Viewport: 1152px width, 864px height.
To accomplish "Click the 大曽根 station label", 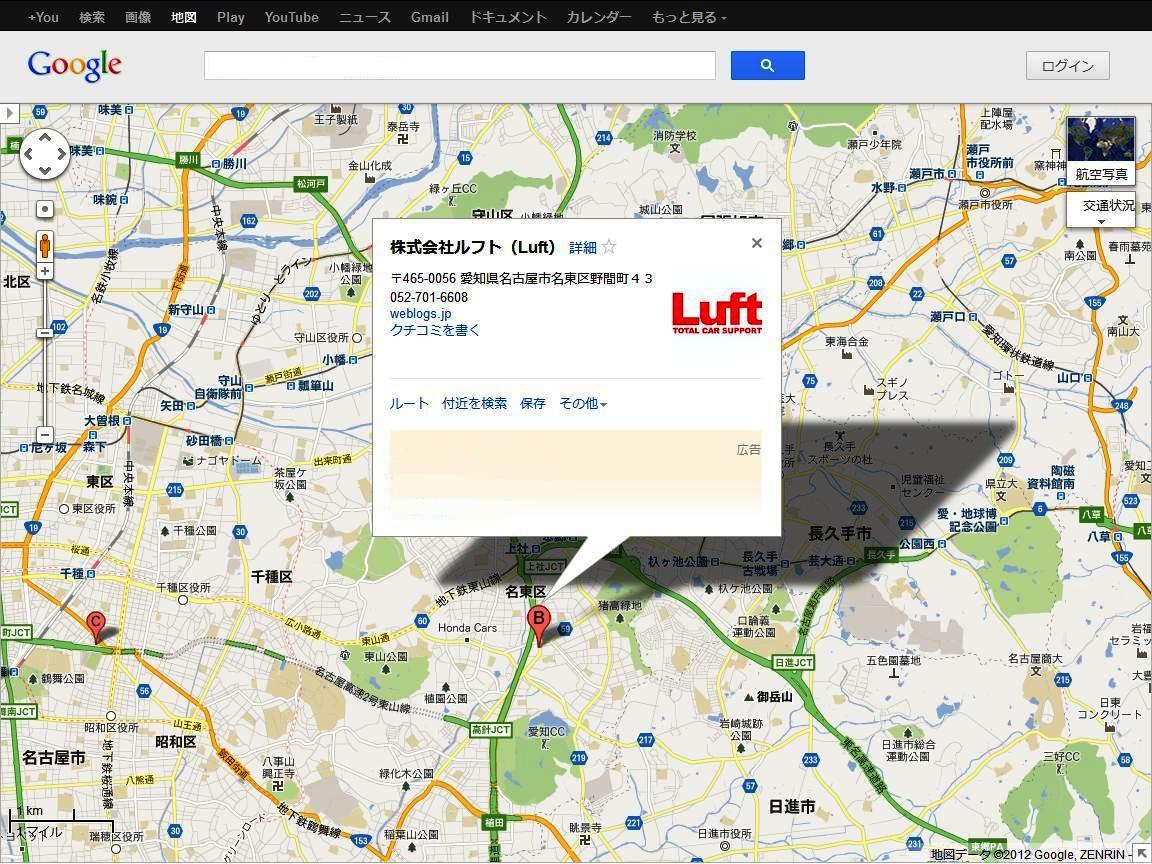I will click(101, 421).
